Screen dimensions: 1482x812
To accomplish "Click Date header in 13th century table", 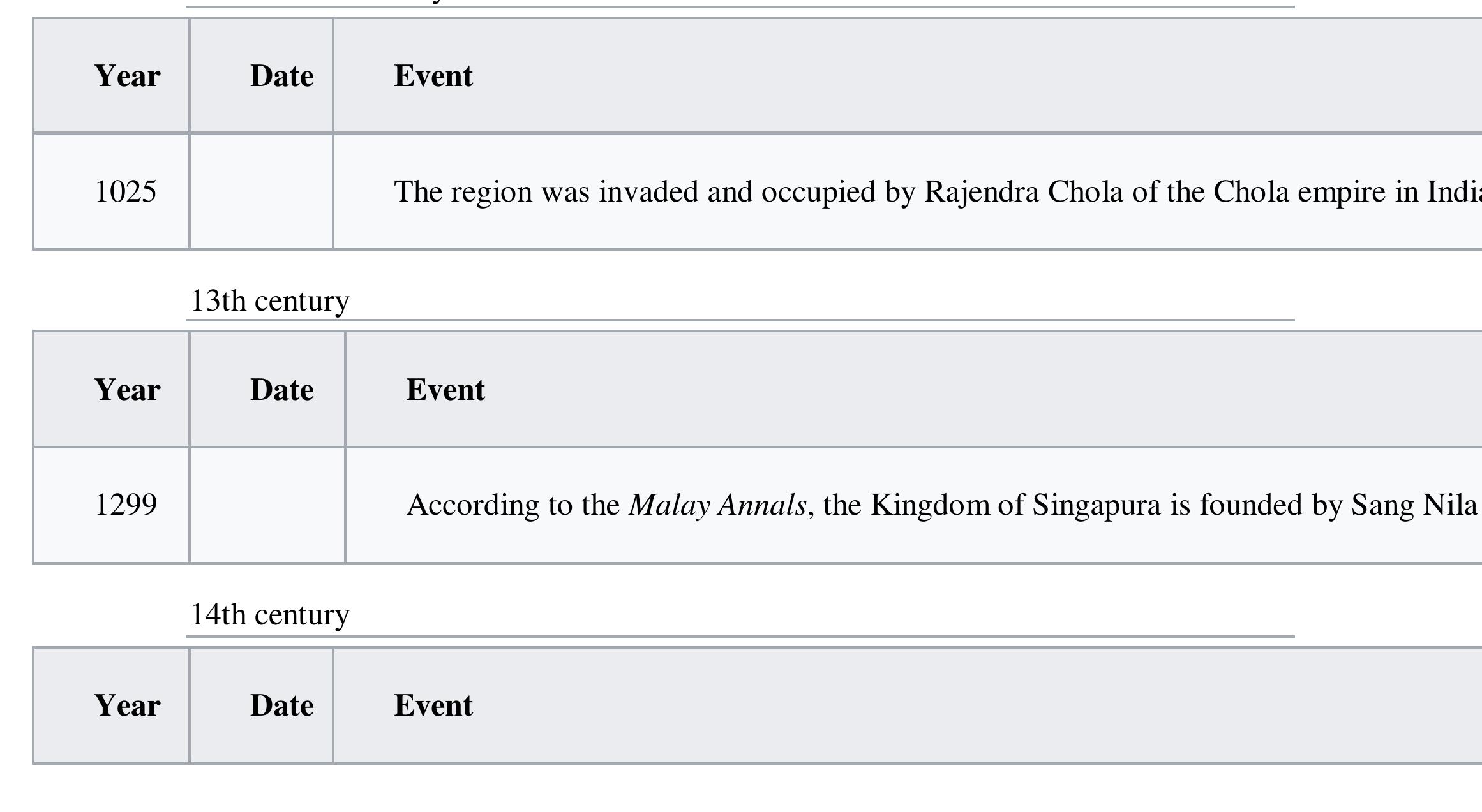I will (281, 390).
